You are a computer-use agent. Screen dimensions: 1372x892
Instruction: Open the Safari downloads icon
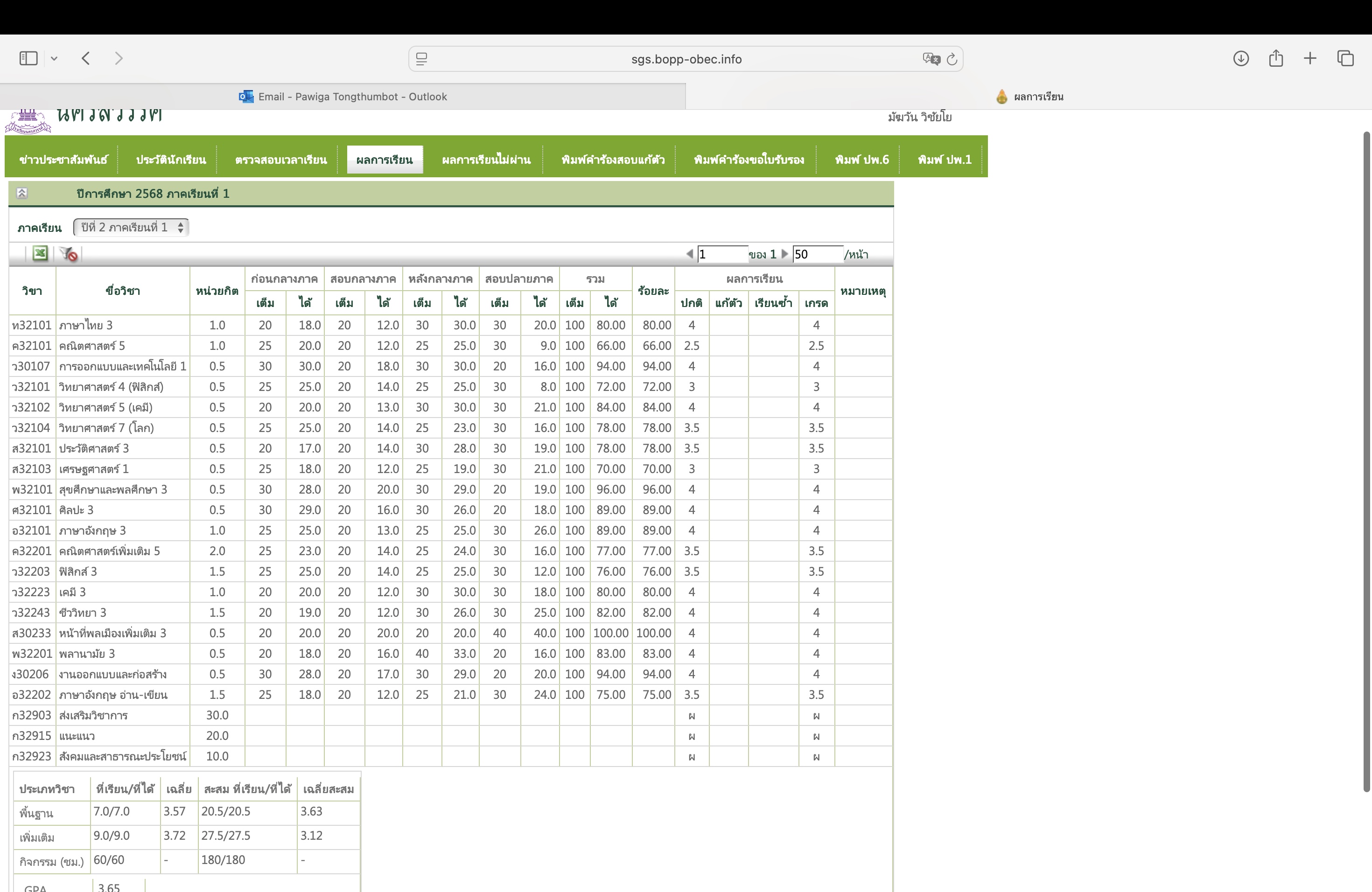point(1240,58)
